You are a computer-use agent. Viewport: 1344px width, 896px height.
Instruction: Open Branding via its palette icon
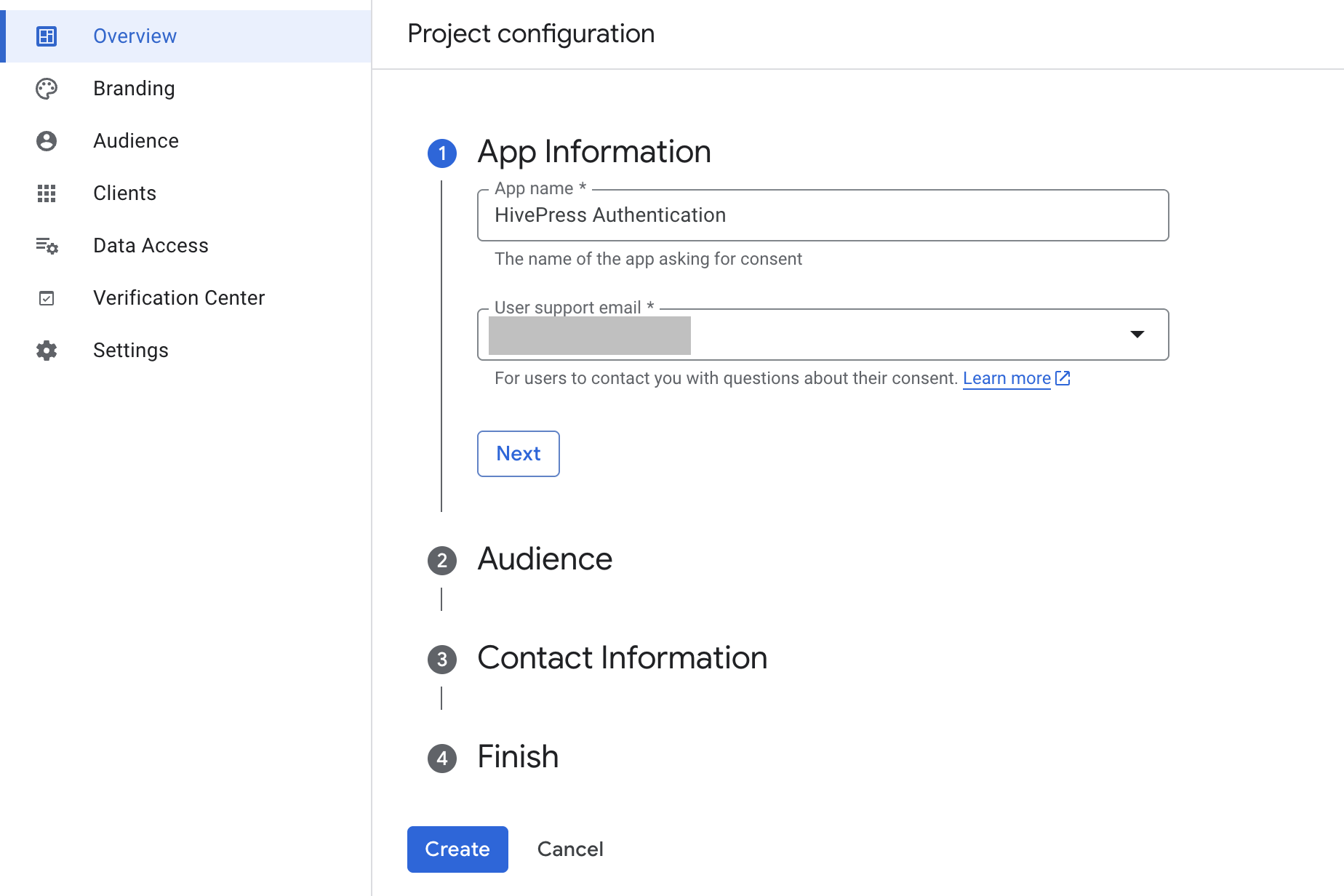[47, 88]
